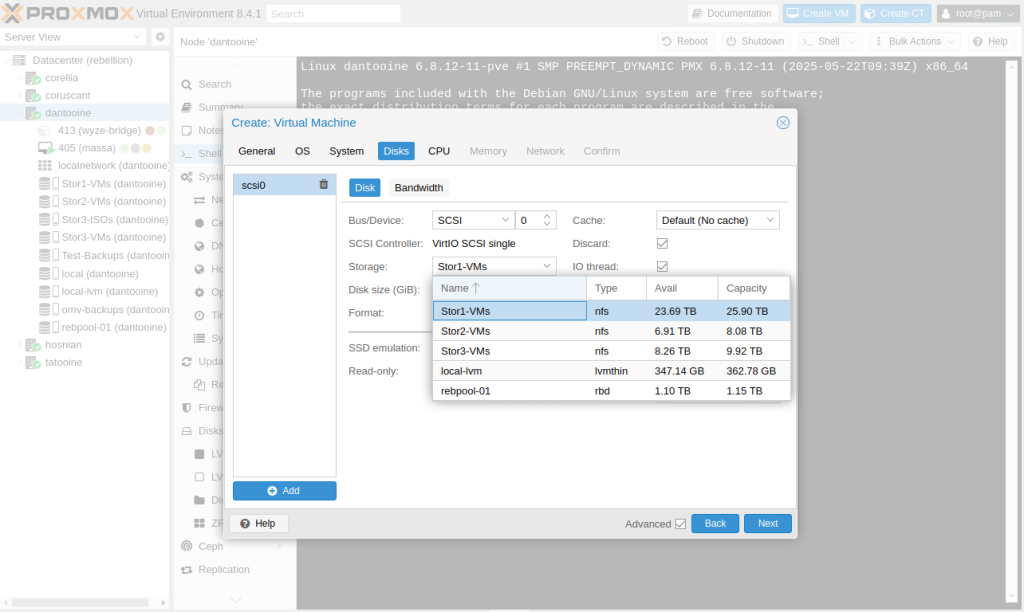The width and height of the screenshot is (1024, 612).
Task: Click the Search magnifier icon in node menu
Action: pos(187,84)
